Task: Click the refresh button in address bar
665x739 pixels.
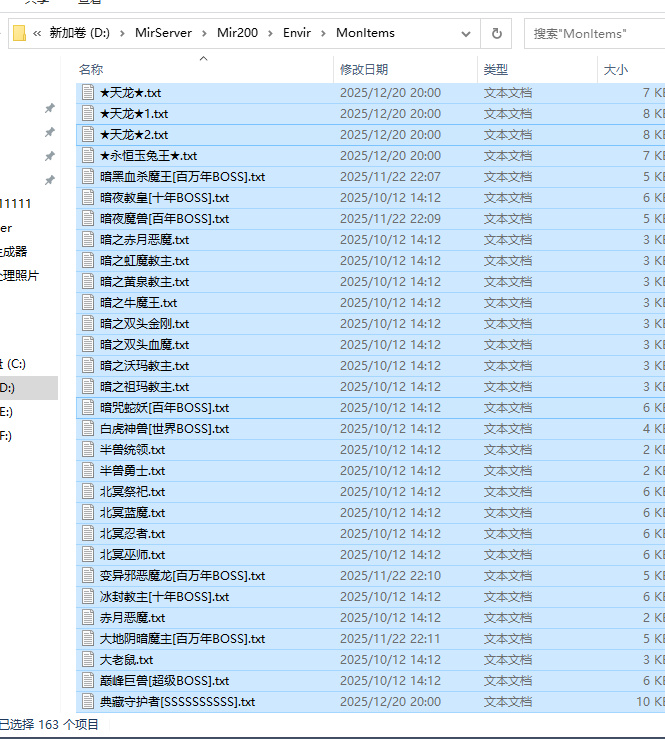Action: tap(496, 33)
